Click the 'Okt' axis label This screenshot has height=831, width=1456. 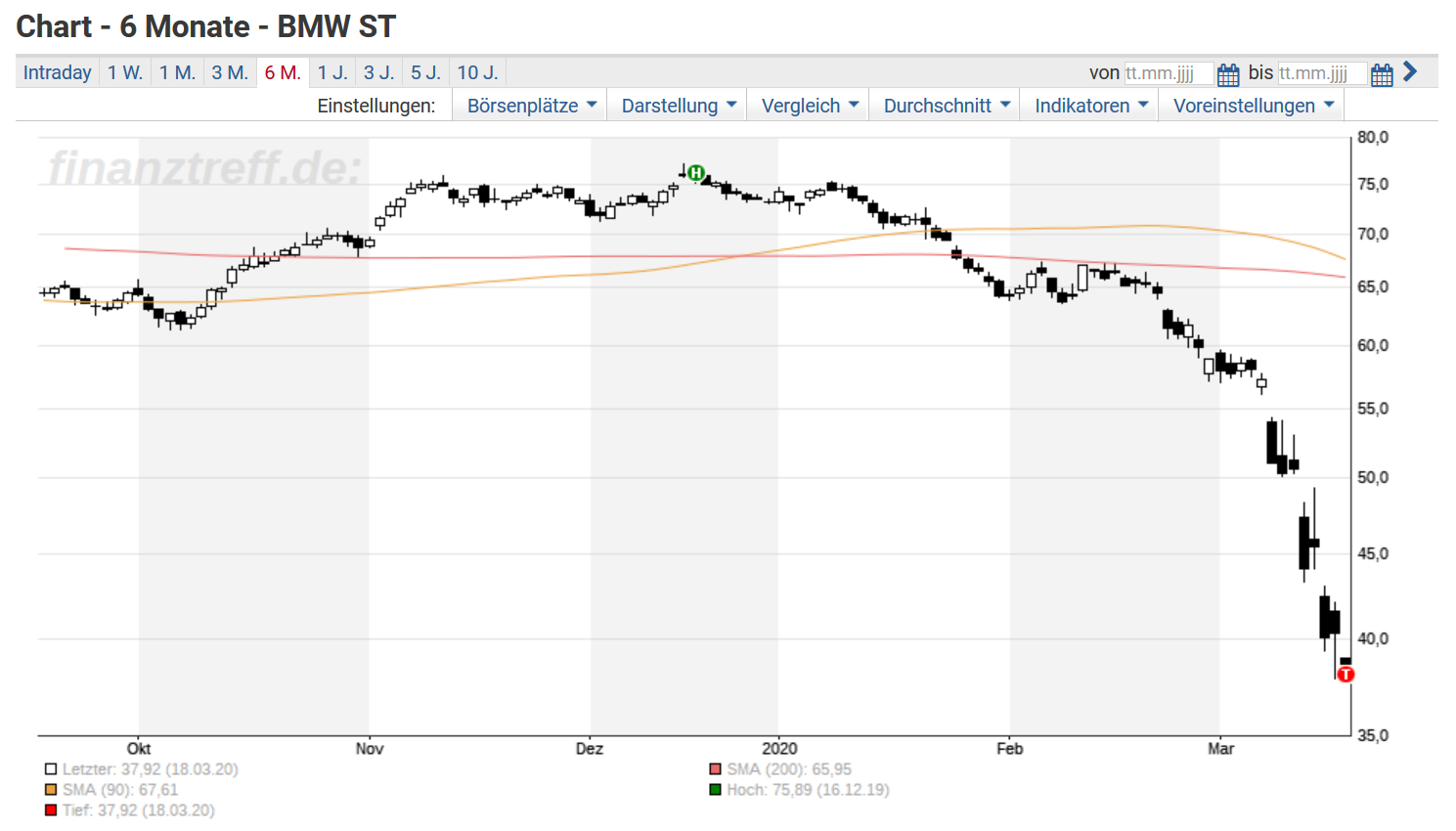point(139,749)
